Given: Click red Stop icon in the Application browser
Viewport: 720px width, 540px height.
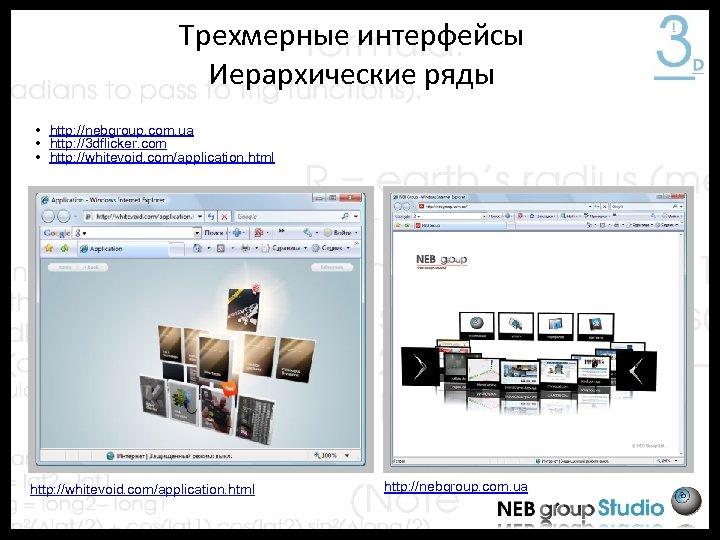Looking at the screenshot, I should tap(224, 216).
